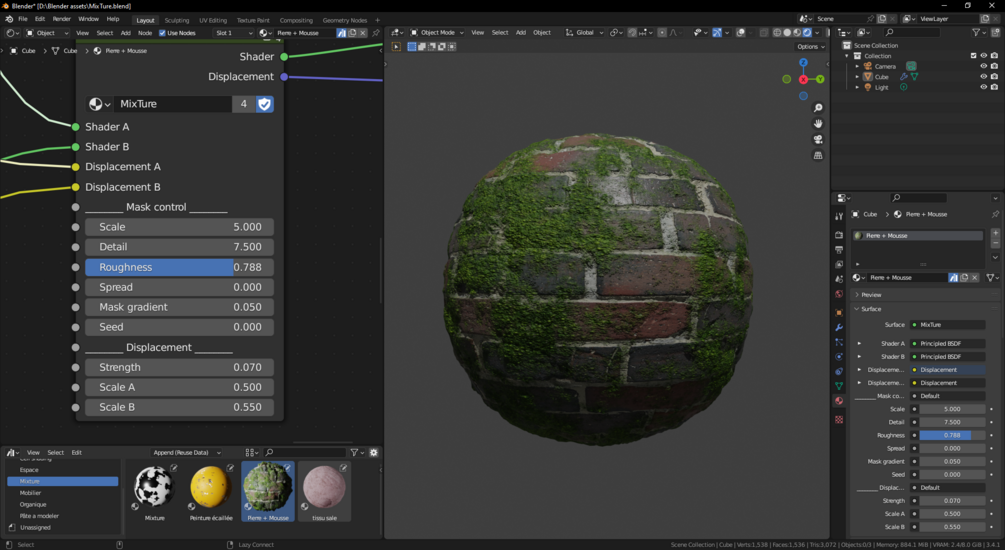This screenshot has height=550, width=1005.
Task: Open the Texture properties checker tab
Action: click(839, 419)
